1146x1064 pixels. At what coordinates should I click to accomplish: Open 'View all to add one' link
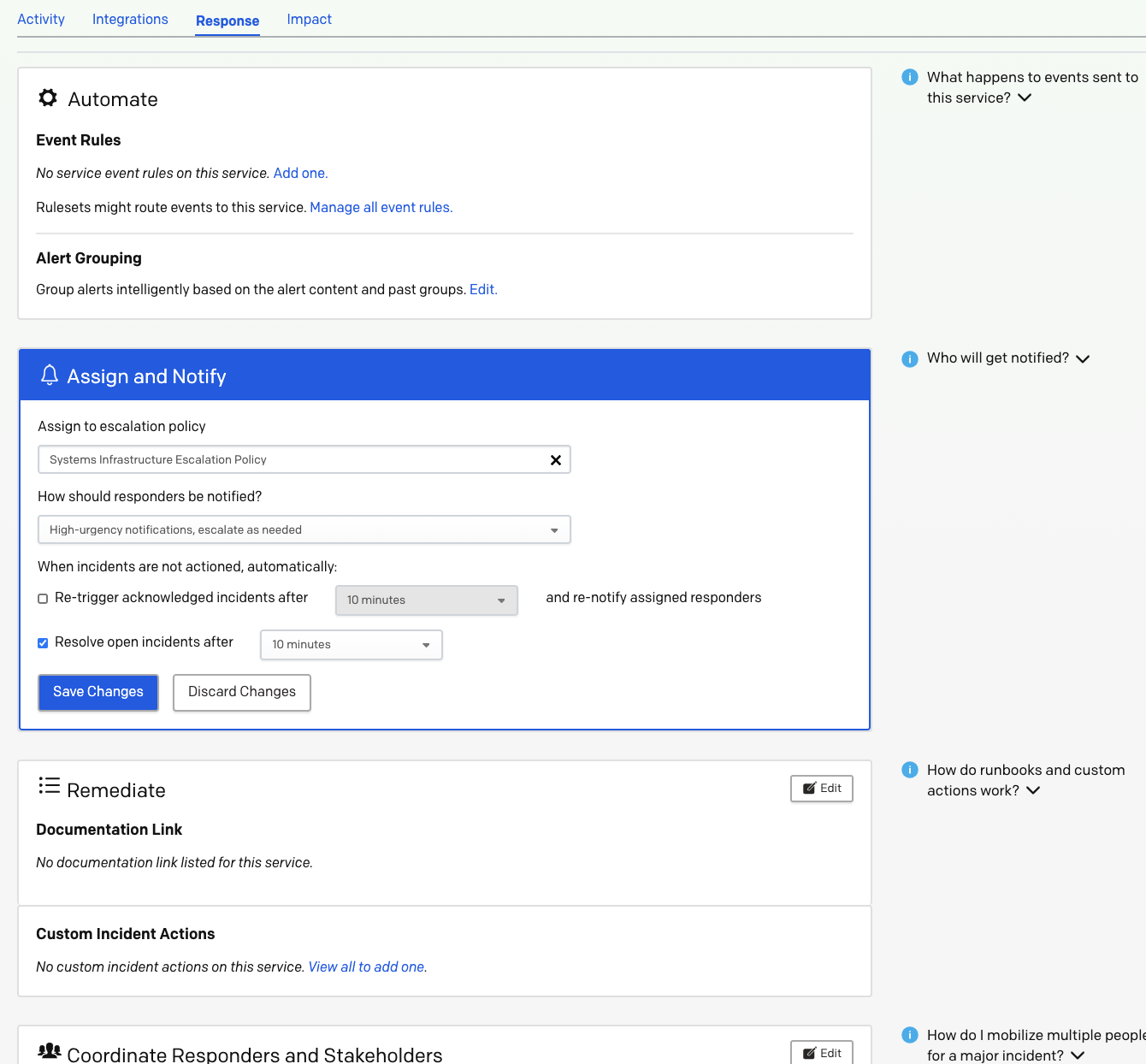pyautogui.click(x=368, y=966)
